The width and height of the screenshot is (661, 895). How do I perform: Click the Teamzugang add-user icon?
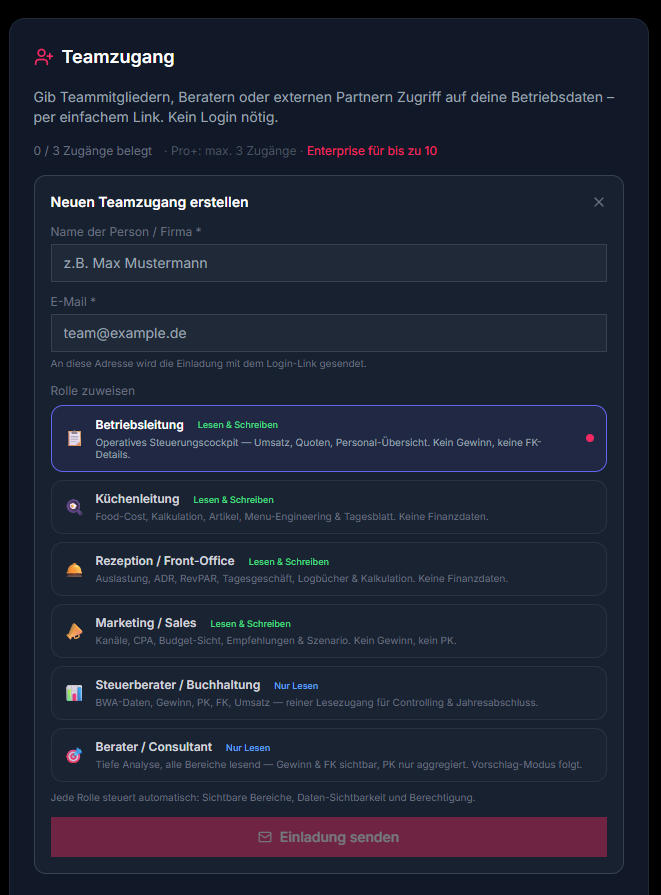43,57
